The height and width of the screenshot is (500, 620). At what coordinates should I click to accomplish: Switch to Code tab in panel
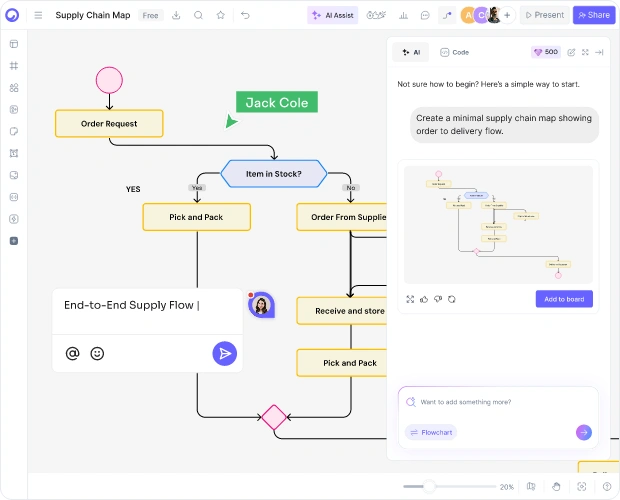click(455, 52)
